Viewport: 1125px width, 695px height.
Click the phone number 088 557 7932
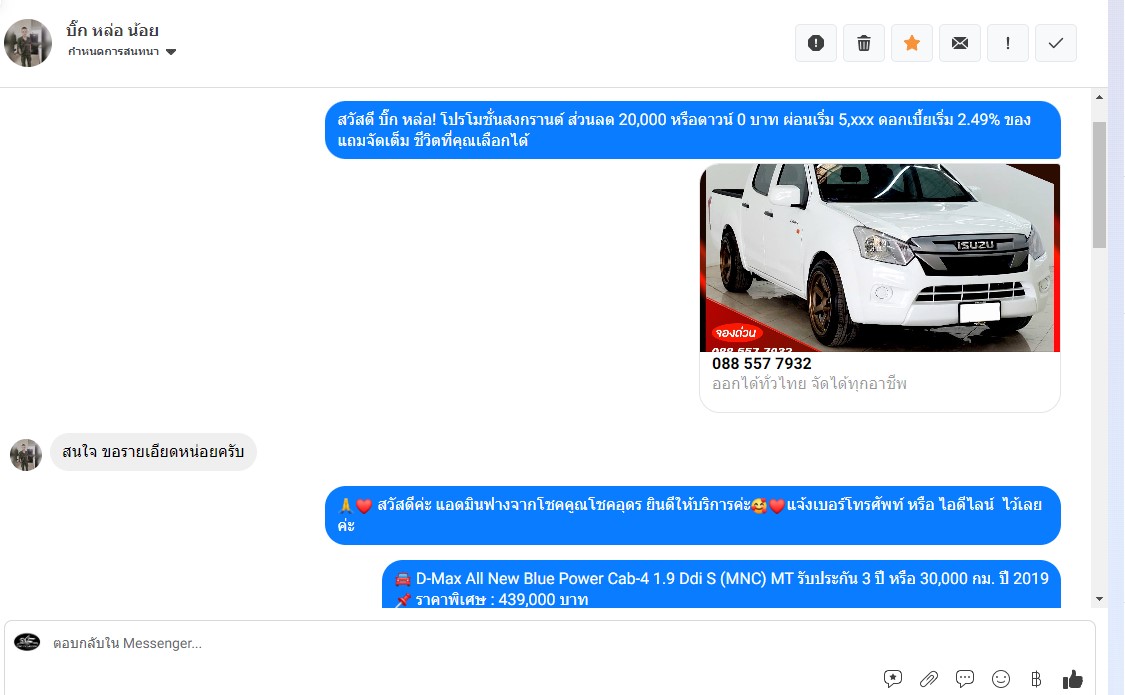[761, 364]
